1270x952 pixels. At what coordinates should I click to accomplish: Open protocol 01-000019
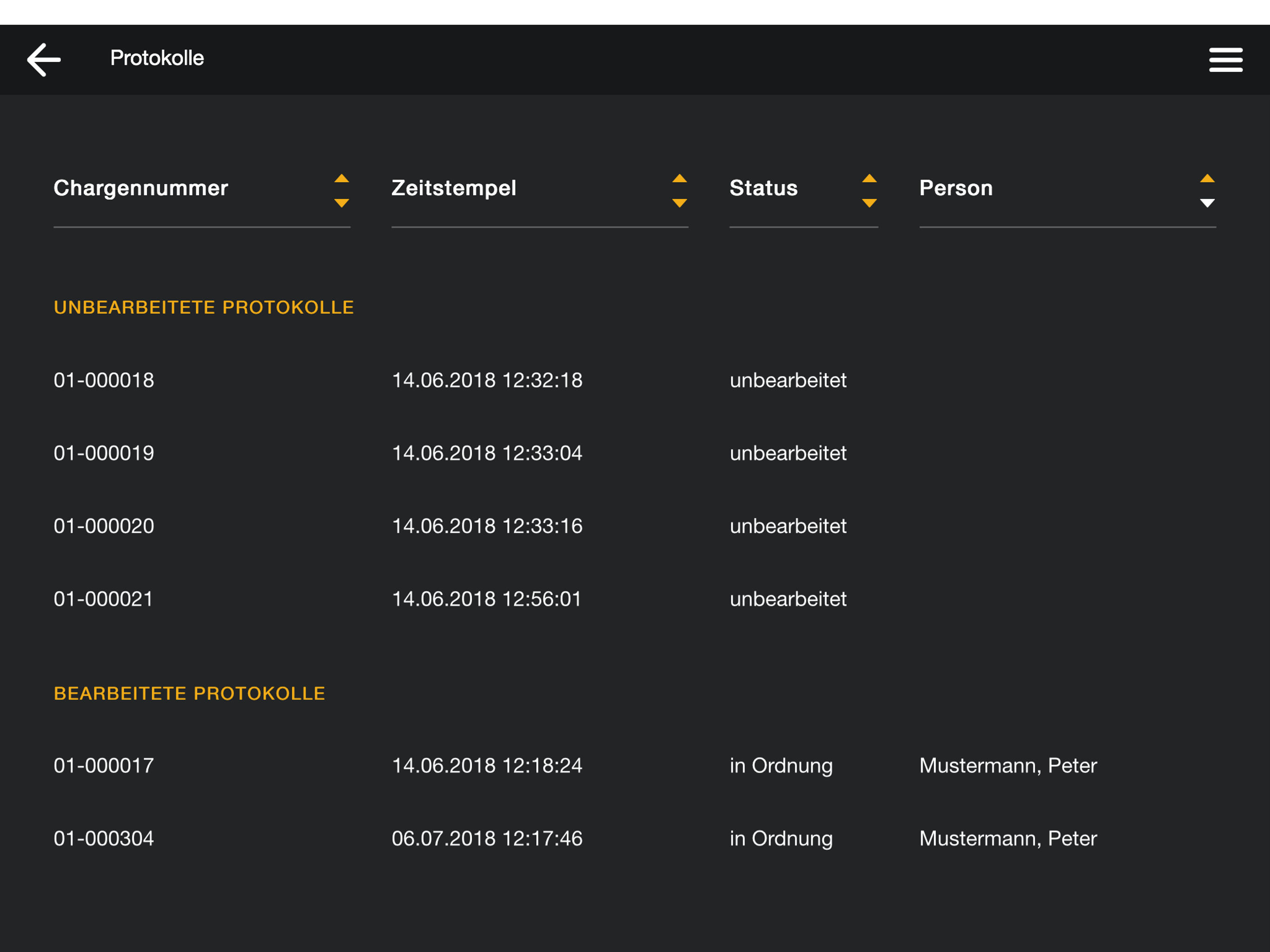[104, 453]
